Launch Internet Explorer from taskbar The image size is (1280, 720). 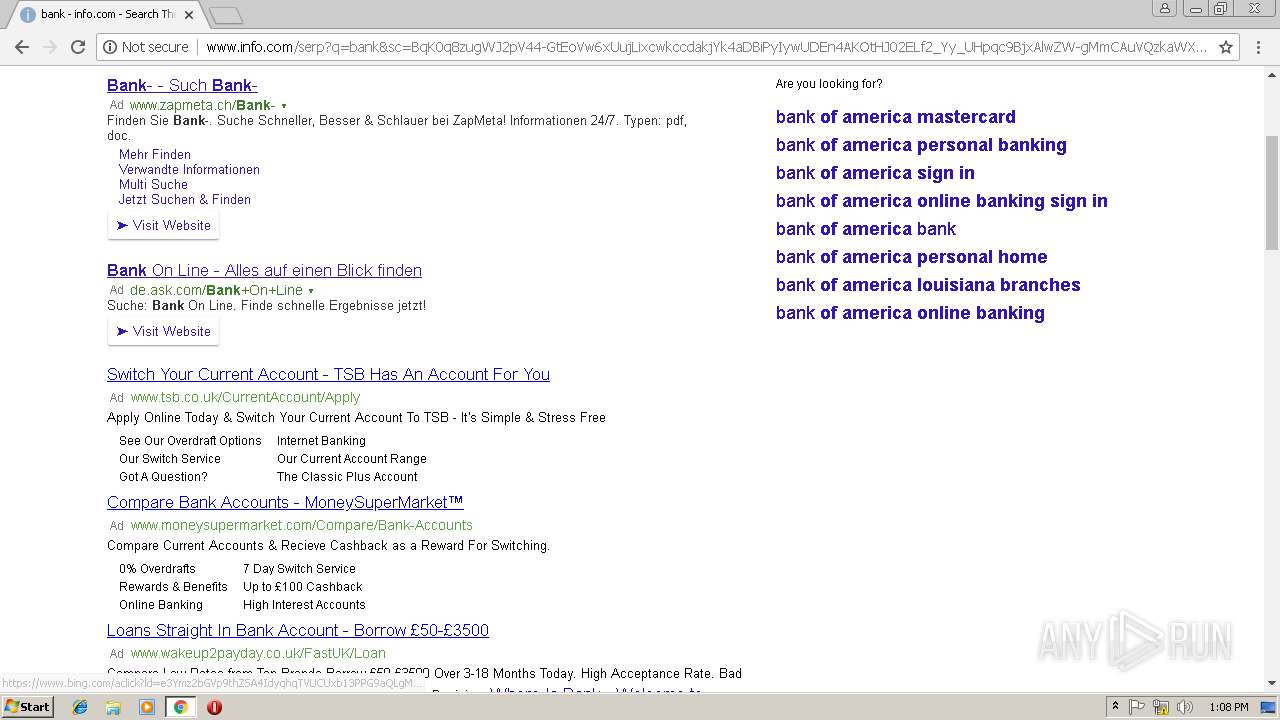80,707
